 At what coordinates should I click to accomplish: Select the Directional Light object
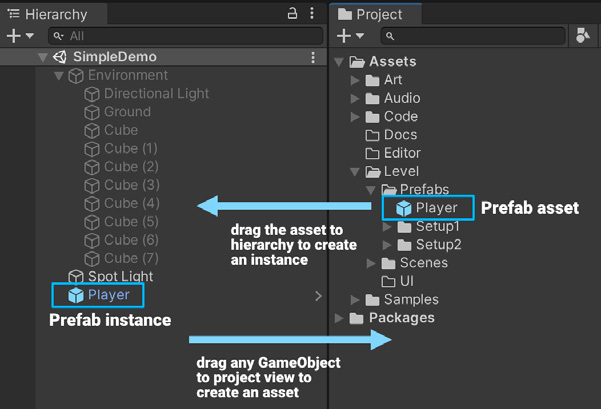click(x=147, y=94)
